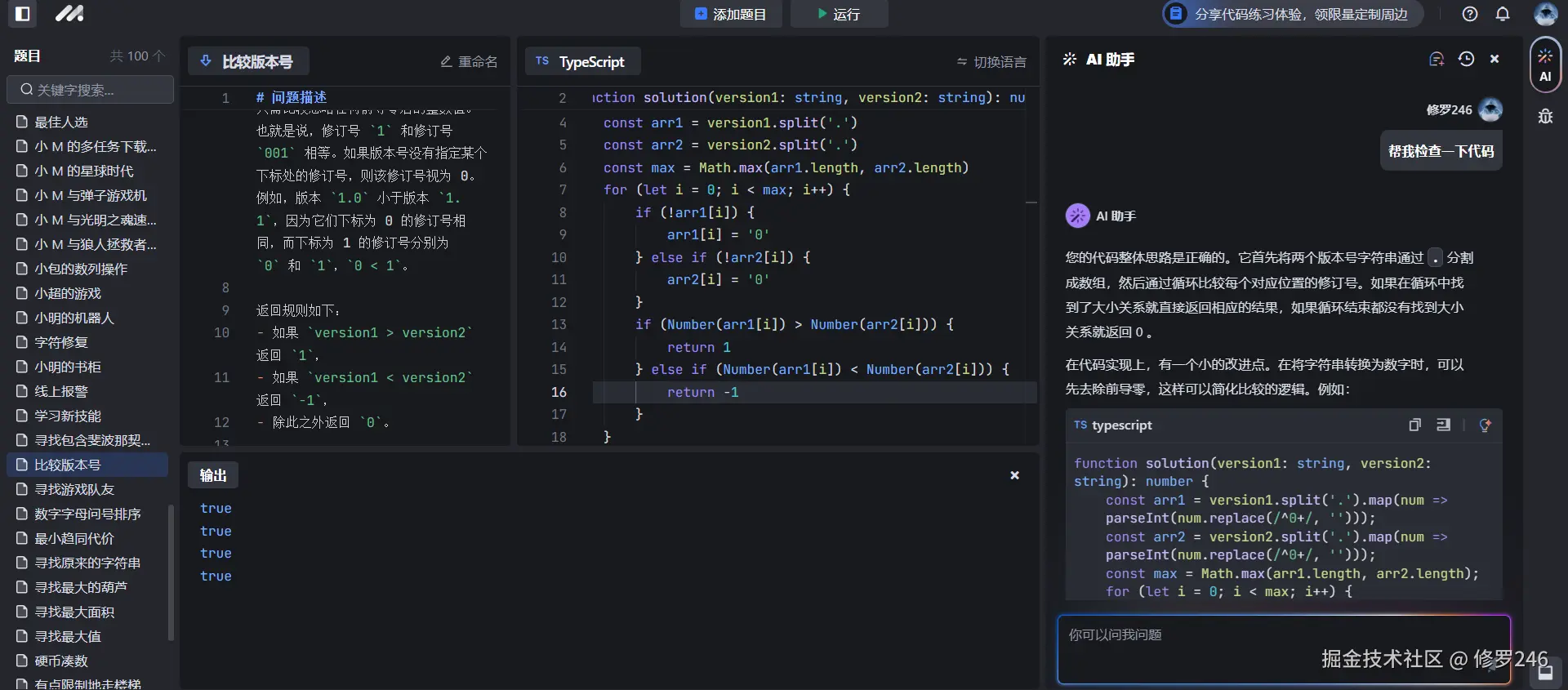The image size is (1568, 690).
Task: Open the debug bug icon in sidebar
Action: click(x=1545, y=117)
